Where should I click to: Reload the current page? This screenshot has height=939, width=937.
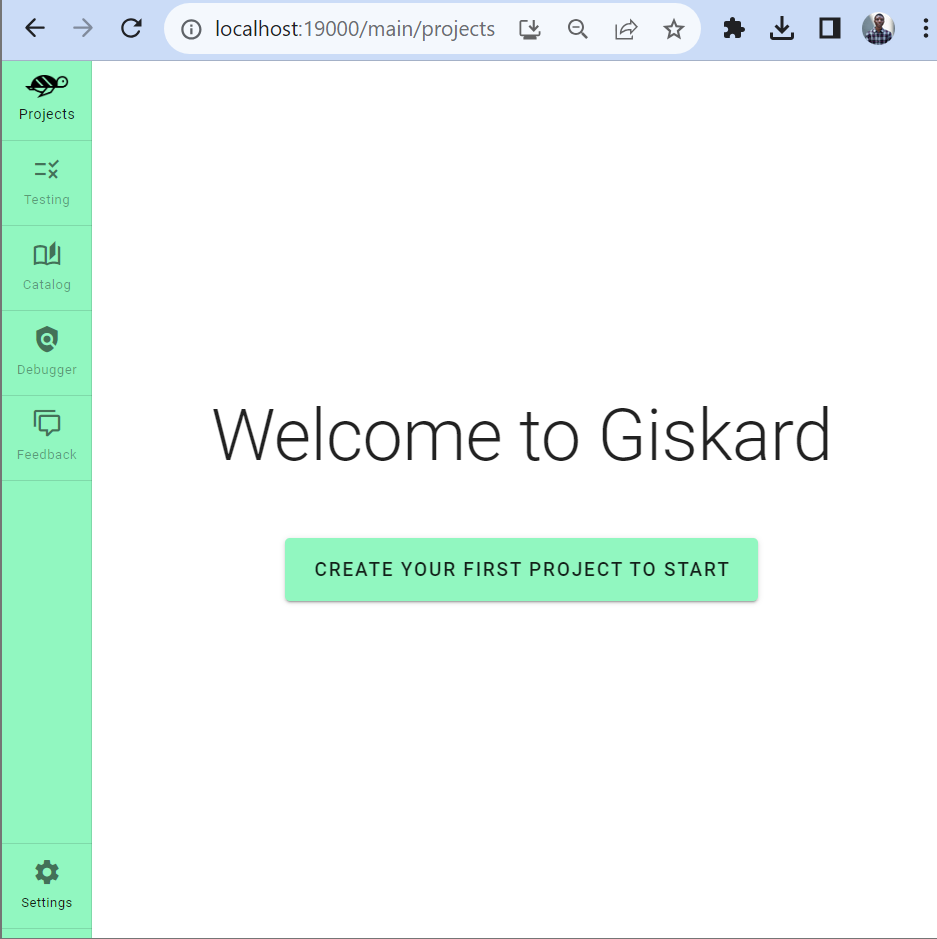click(x=131, y=28)
